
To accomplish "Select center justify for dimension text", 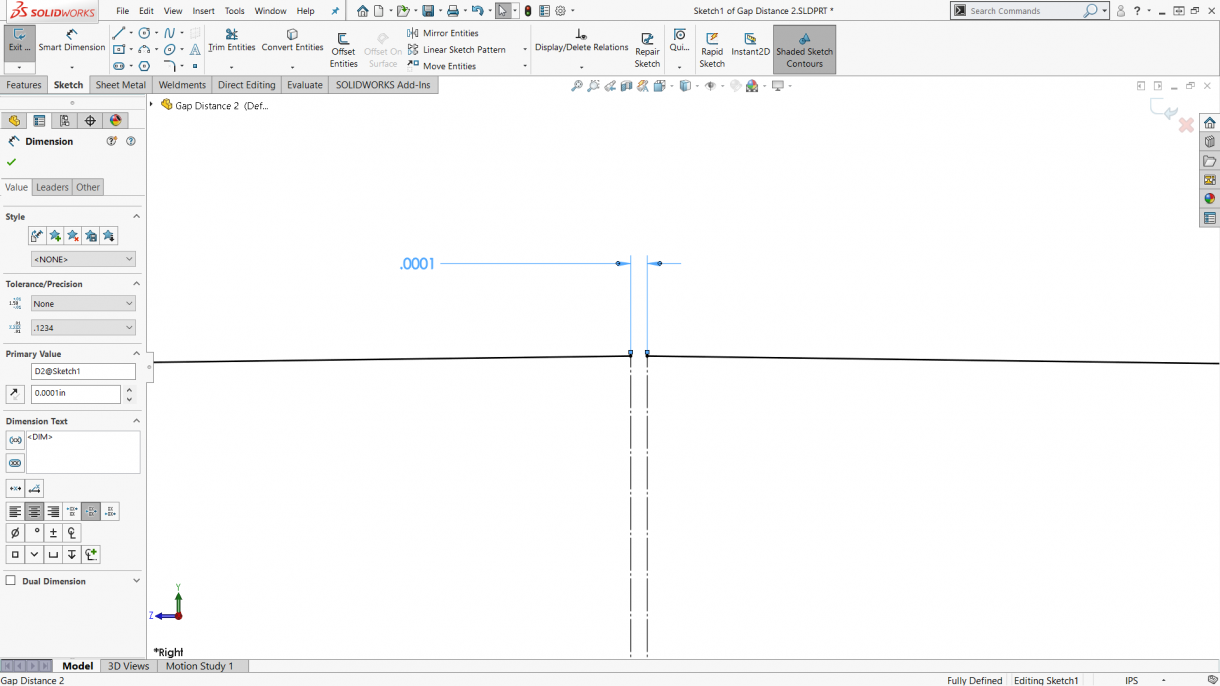I will tap(34, 512).
